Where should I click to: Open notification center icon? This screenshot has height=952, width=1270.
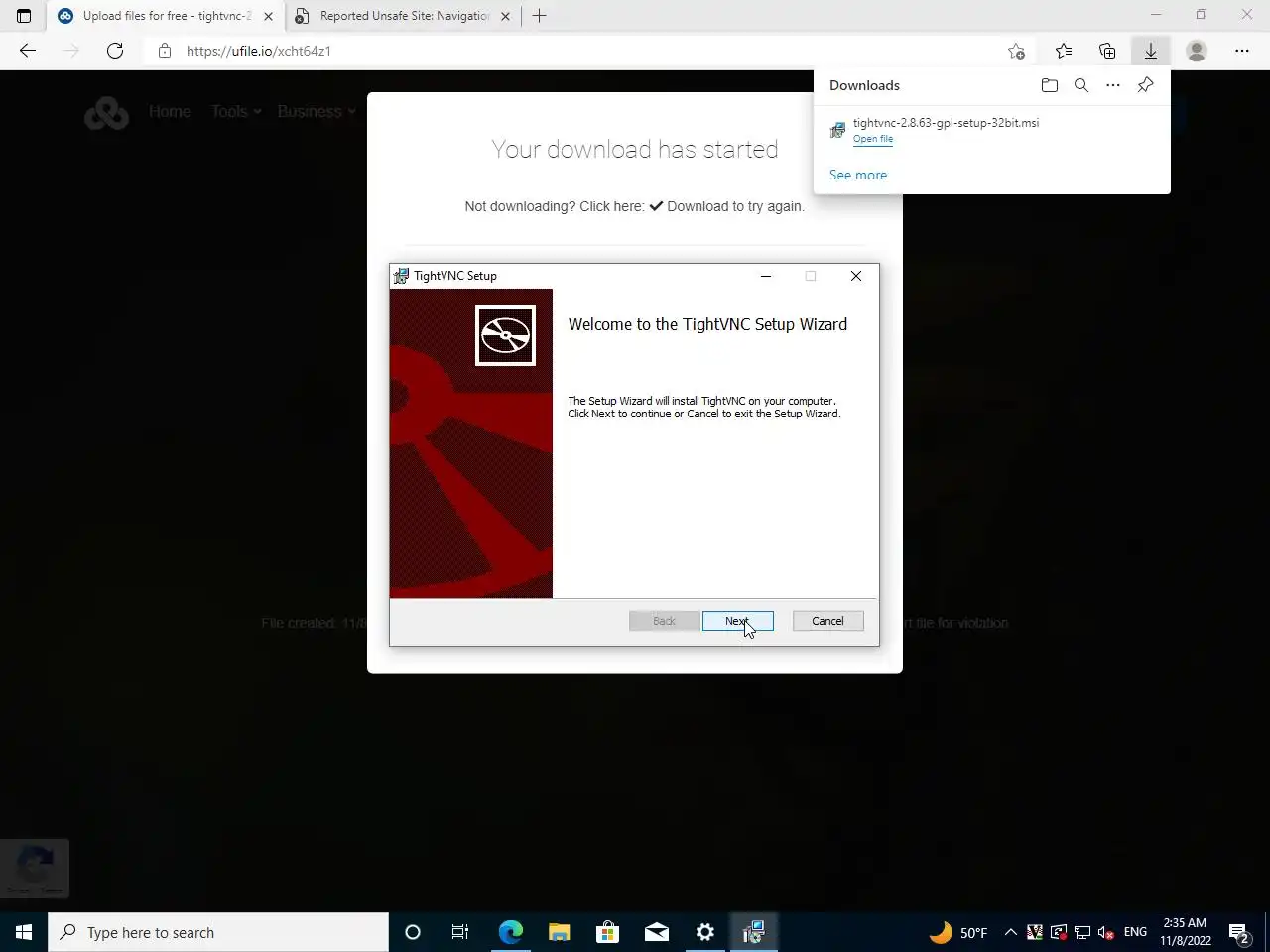pos(1240,932)
